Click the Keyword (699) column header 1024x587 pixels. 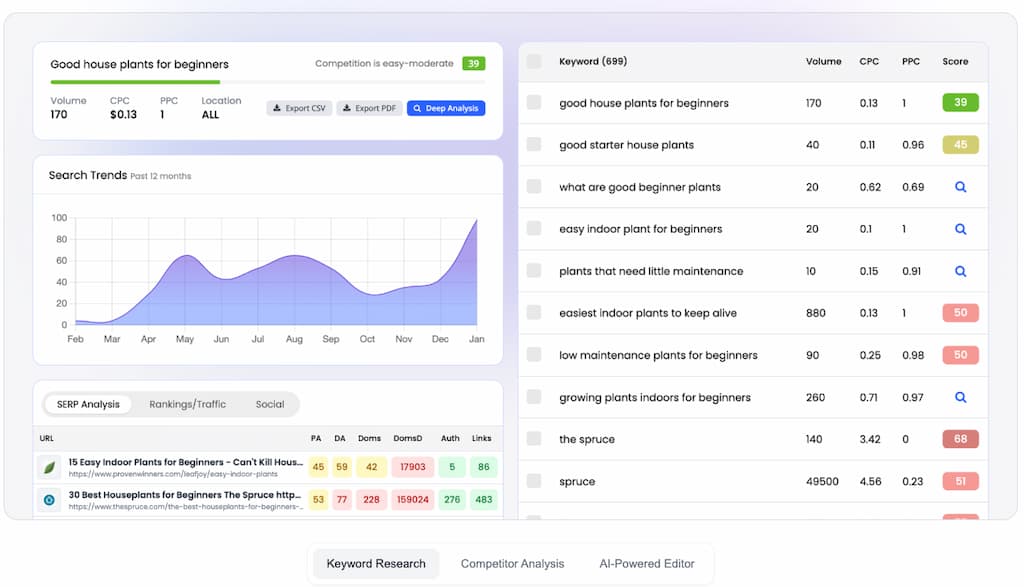[593, 61]
